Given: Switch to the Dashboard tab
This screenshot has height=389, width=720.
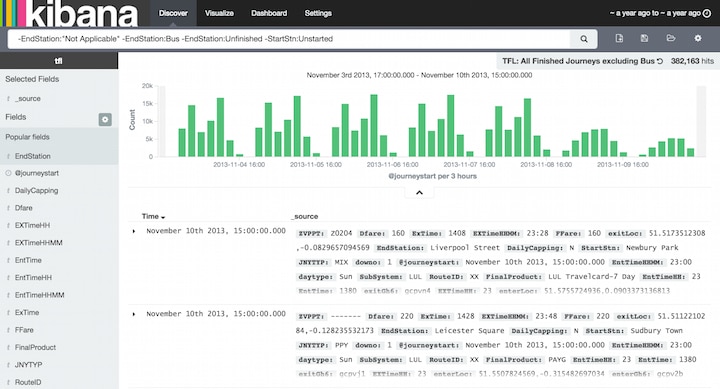Looking at the screenshot, I should 269,13.
